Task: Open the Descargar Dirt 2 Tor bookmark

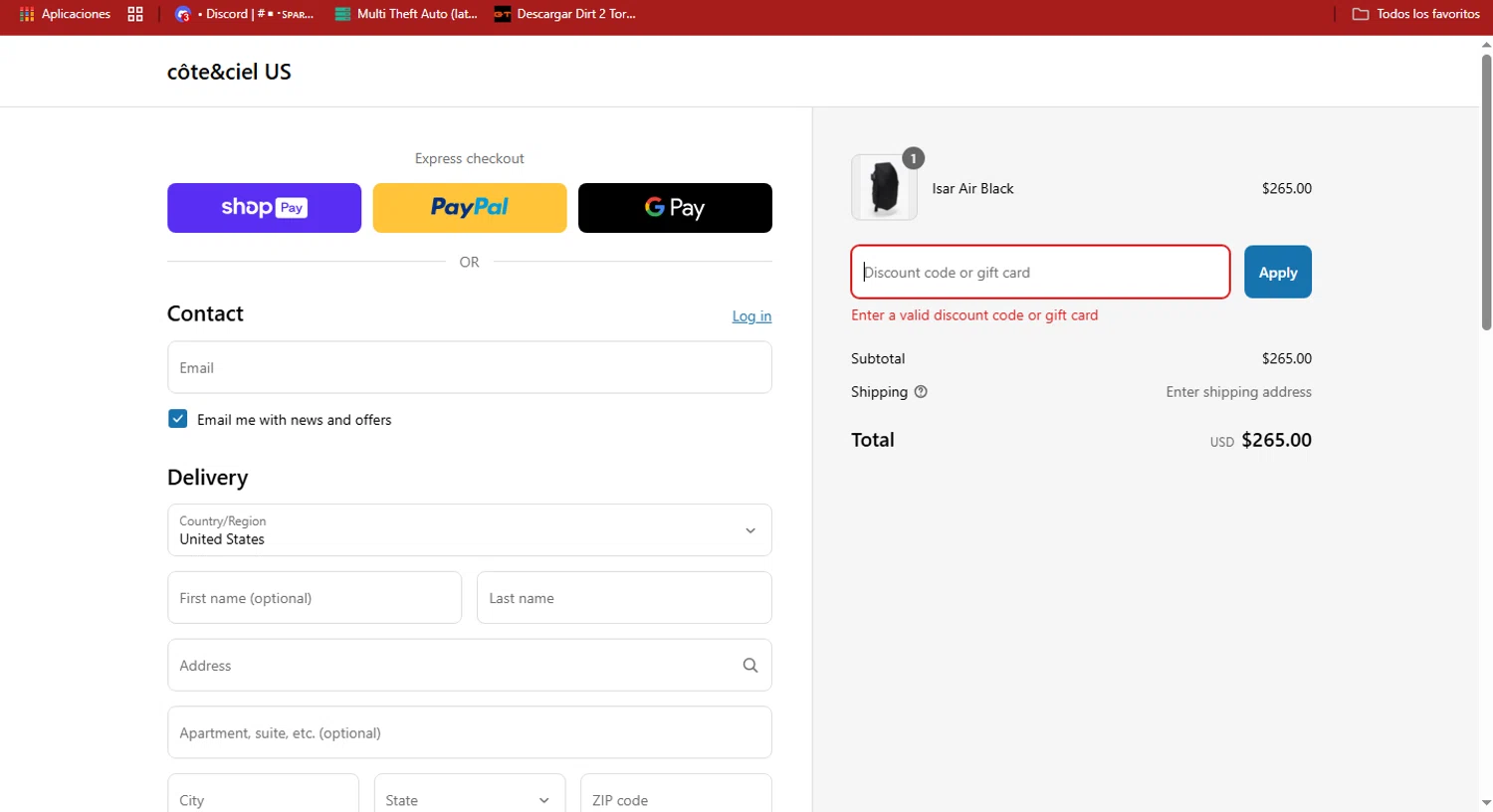Action: click(x=565, y=14)
